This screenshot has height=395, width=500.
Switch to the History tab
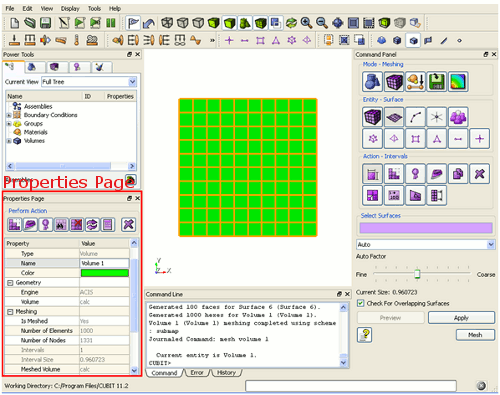click(x=226, y=373)
